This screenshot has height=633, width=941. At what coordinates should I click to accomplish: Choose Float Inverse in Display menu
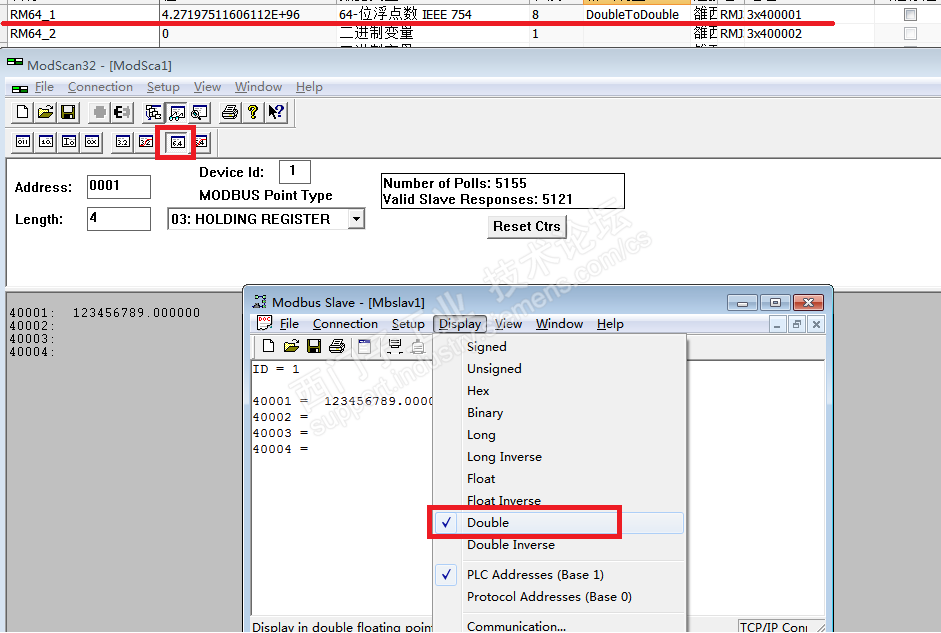pos(558,500)
